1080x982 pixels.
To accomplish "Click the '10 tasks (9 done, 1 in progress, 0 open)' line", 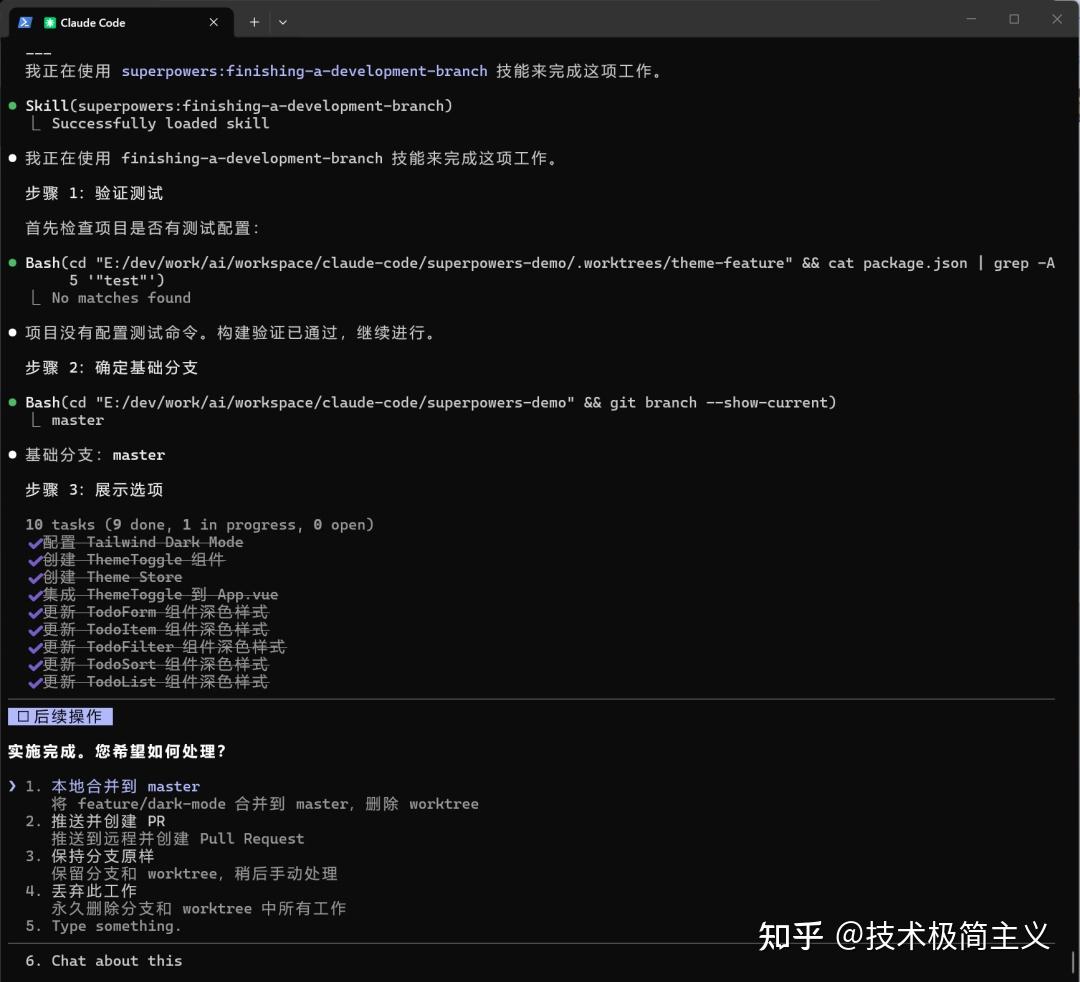I will coord(200,525).
